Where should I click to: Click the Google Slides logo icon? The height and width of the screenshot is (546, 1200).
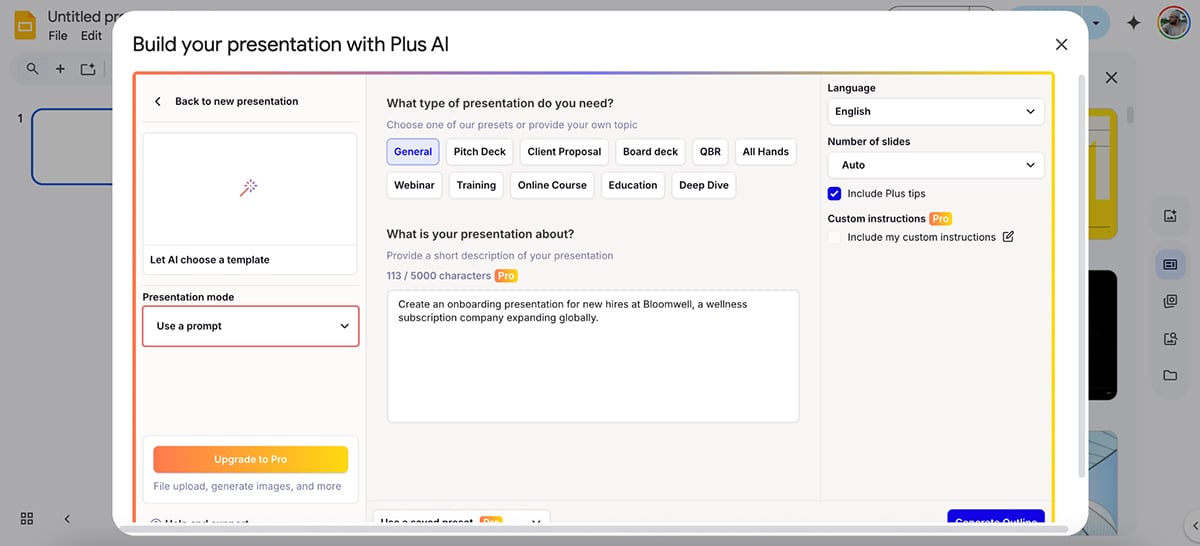(25, 24)
